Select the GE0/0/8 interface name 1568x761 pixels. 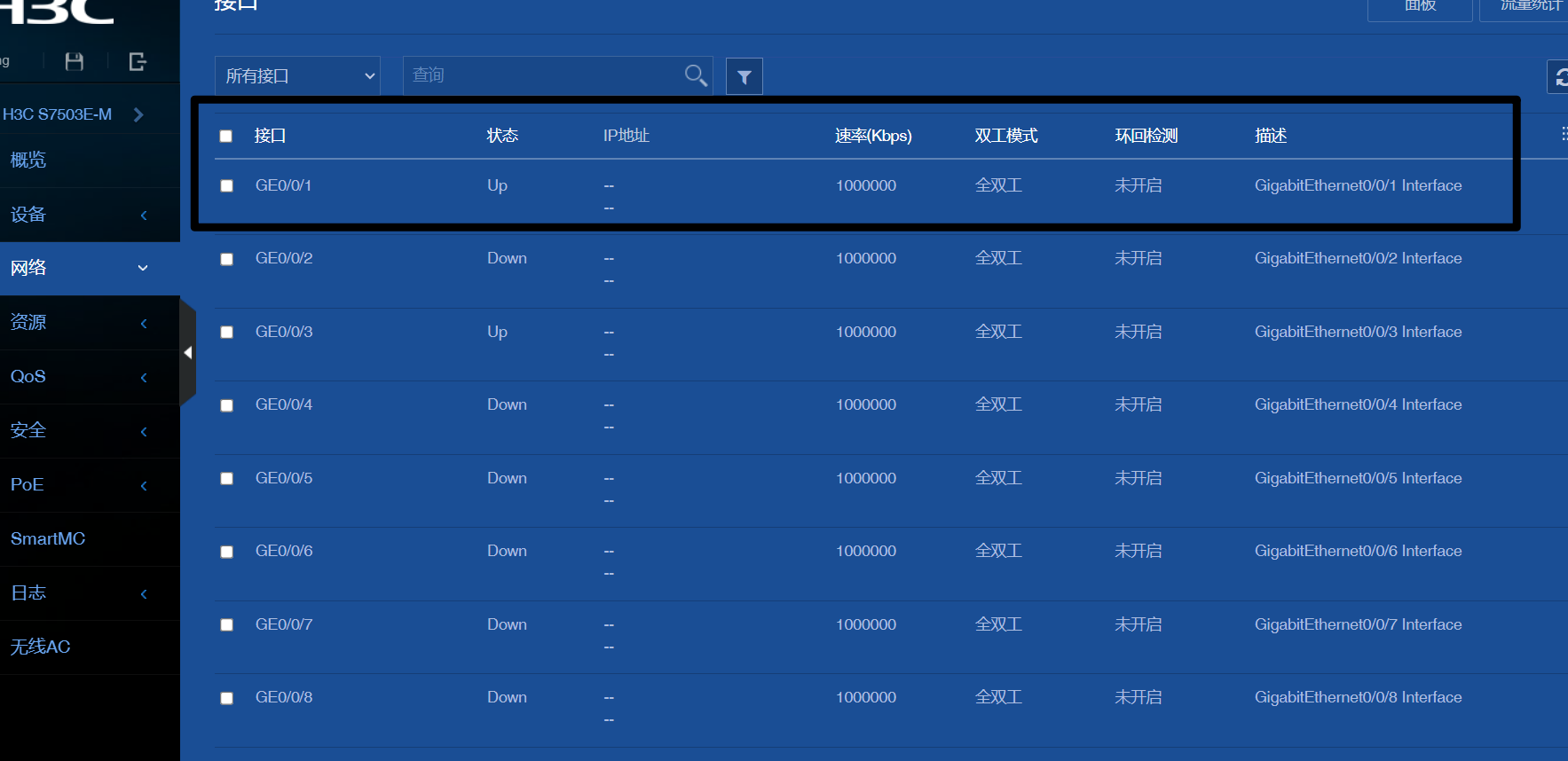(x=284, y=697)
